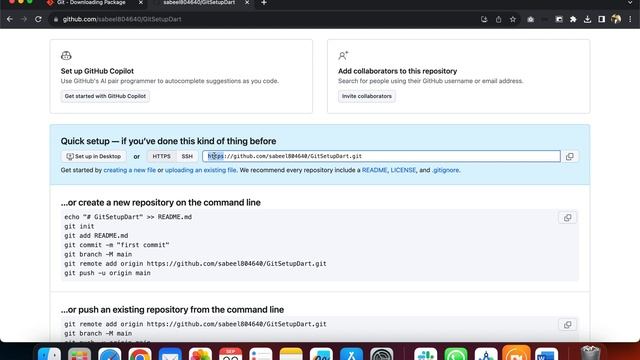
Task: Open Safari from the Dock
Action: [110, 354]
